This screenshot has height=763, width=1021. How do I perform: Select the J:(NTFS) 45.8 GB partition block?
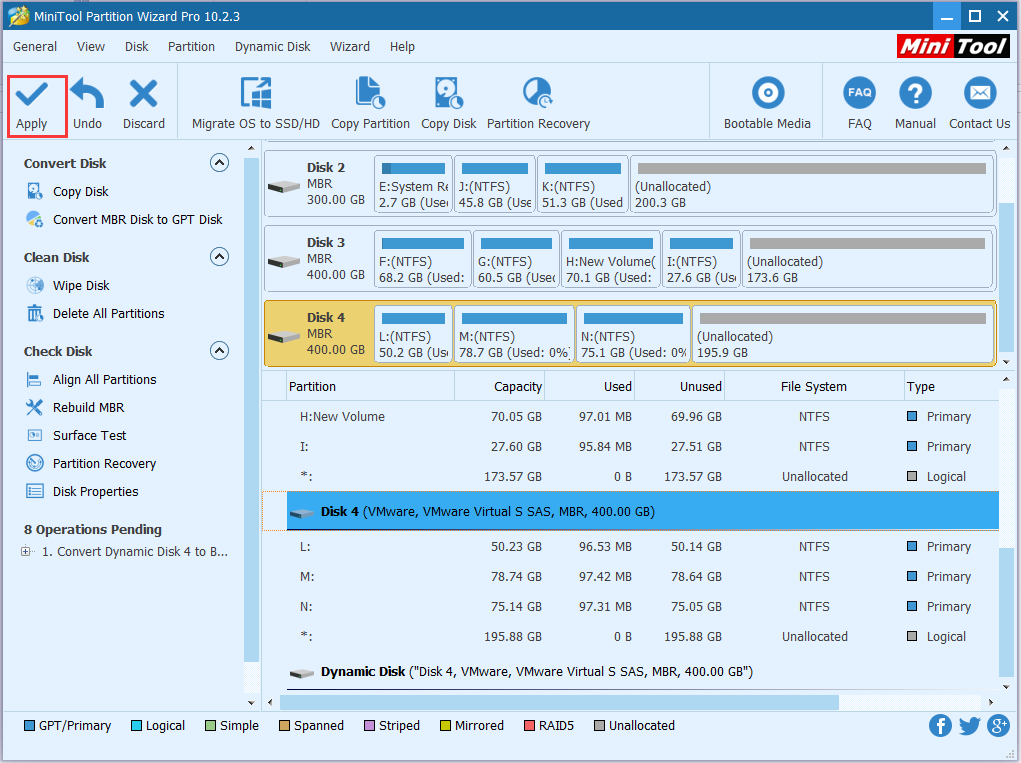point(495,184)
